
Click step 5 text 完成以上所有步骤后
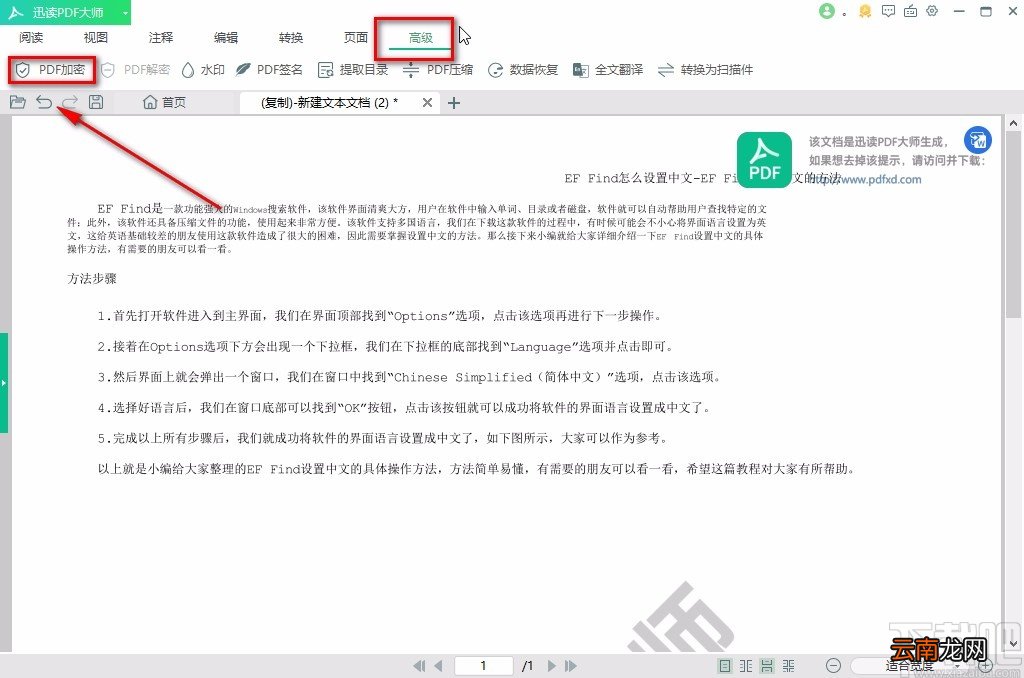pos(384,438)
